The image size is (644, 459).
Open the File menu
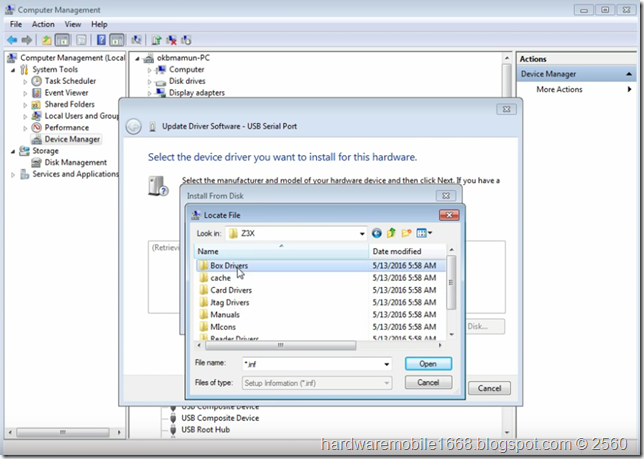pyautogui.click(x=16, y=24)
